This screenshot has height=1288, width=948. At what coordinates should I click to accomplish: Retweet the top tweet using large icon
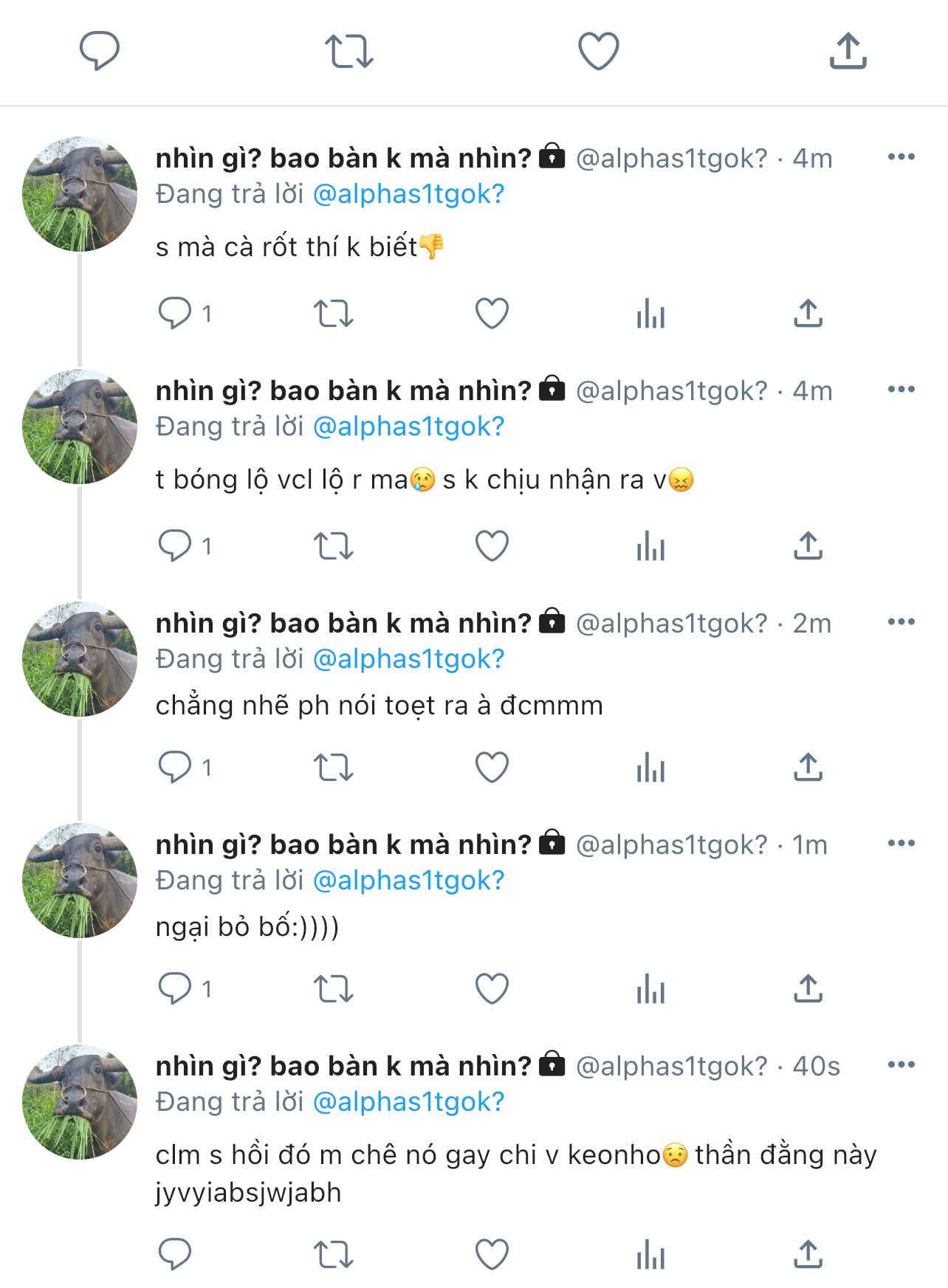349,52
